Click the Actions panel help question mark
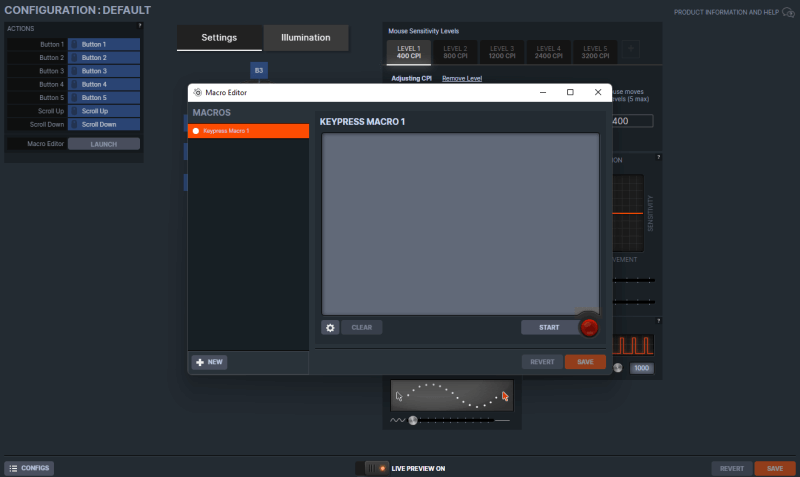The width and height of the screenshot is (800, 477). coord(139,25)
